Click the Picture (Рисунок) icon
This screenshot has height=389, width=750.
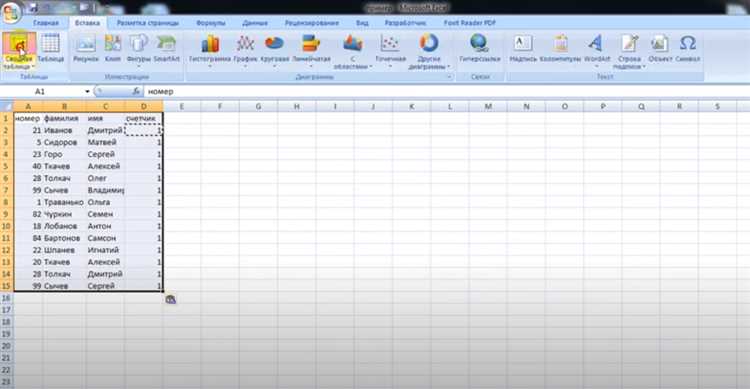86,48
